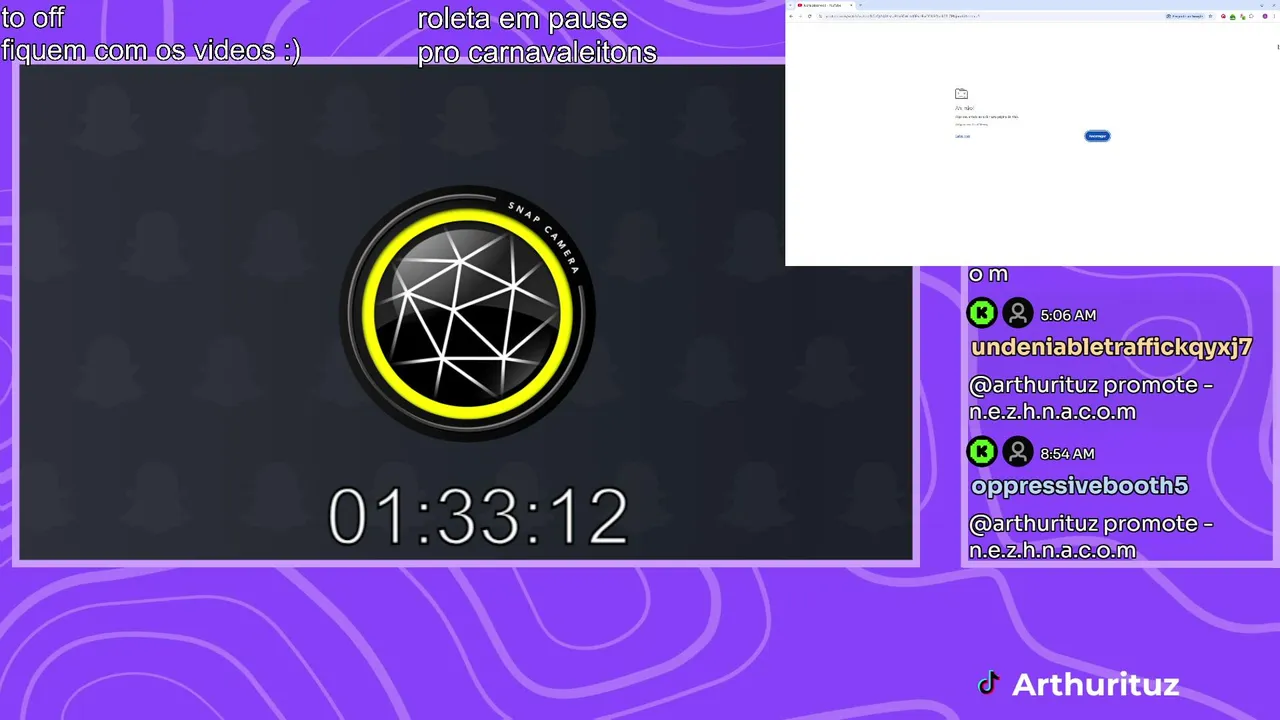Click the bookmark star in the address bar
Screen dimensions: 1280x720
pyautogui.click(x=1210, y=16)
